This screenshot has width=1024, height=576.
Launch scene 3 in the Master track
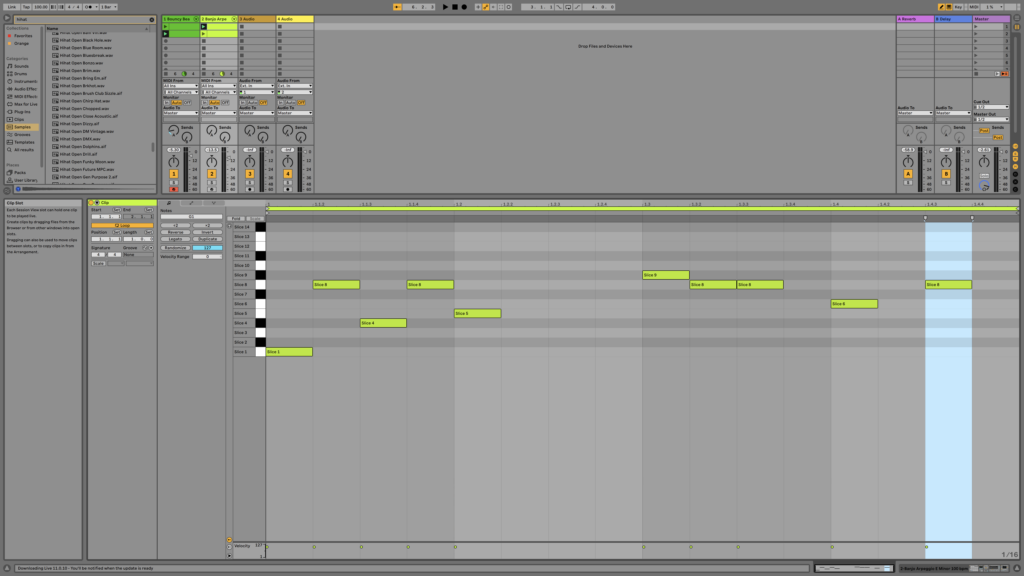(976, 41)
